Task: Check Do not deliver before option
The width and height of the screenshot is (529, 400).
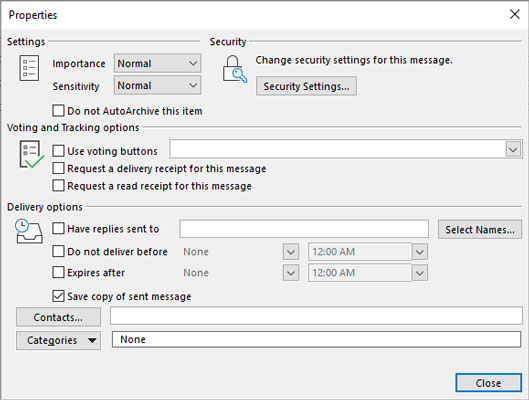Action: tap(58, 251)
